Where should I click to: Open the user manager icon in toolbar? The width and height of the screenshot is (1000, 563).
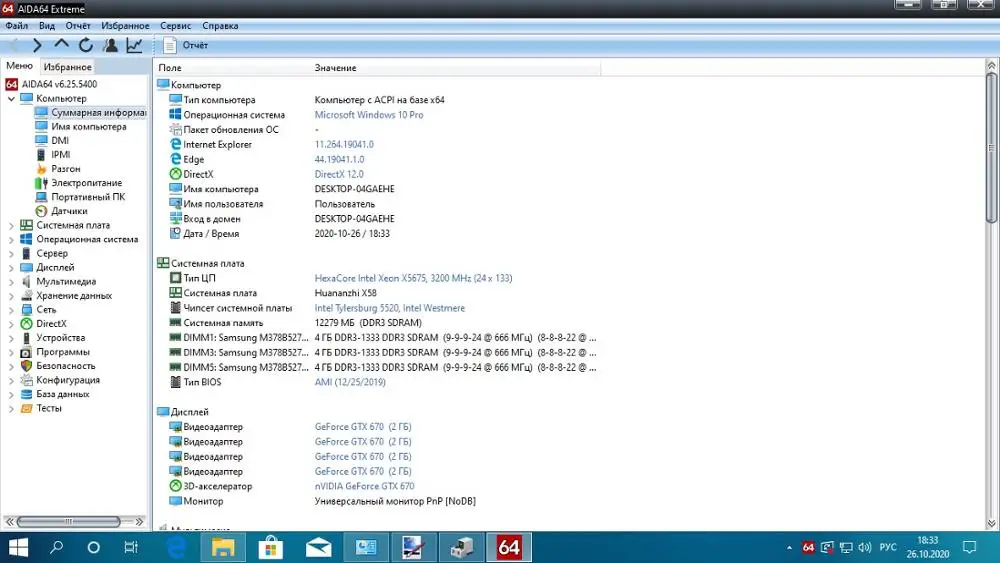(110, 45)
